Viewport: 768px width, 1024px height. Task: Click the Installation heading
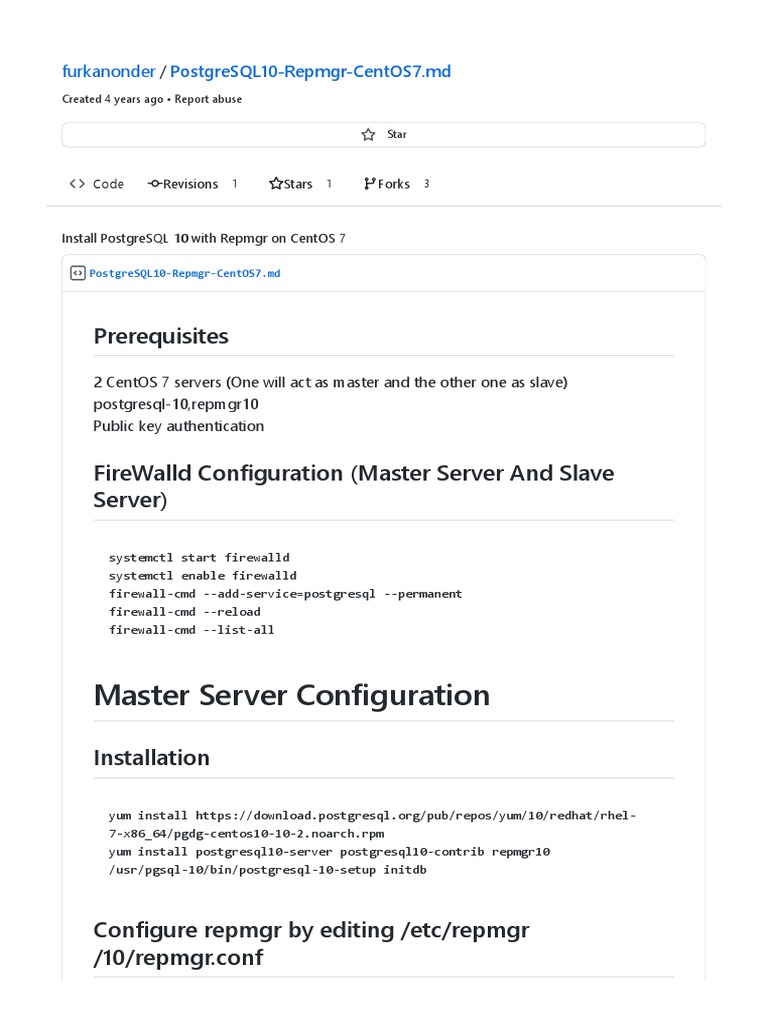pos(151,758)
